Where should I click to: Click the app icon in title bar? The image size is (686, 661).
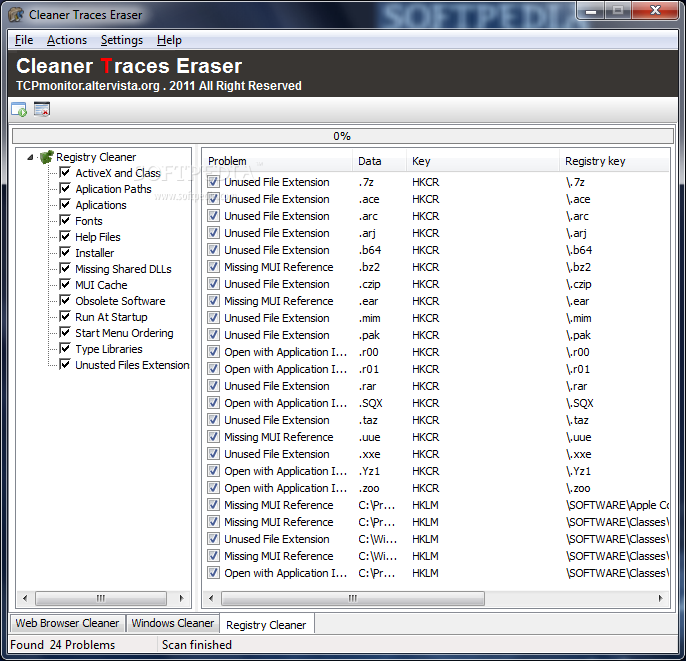pos(16,14)
